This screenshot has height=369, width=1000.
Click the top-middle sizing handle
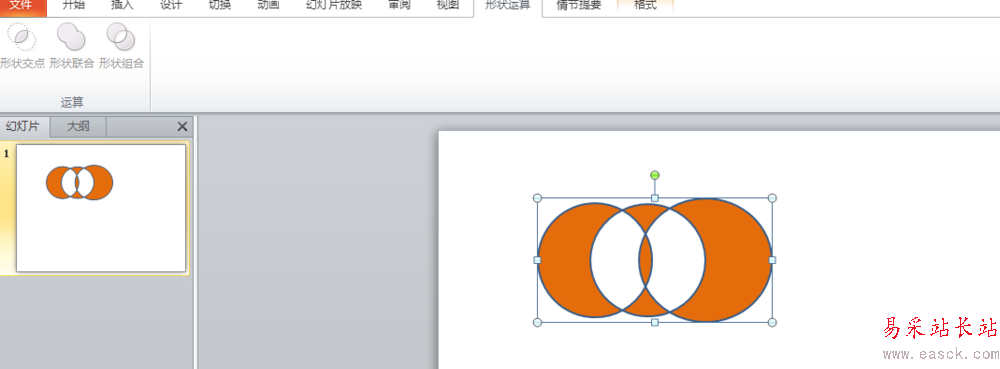(654, 198)
